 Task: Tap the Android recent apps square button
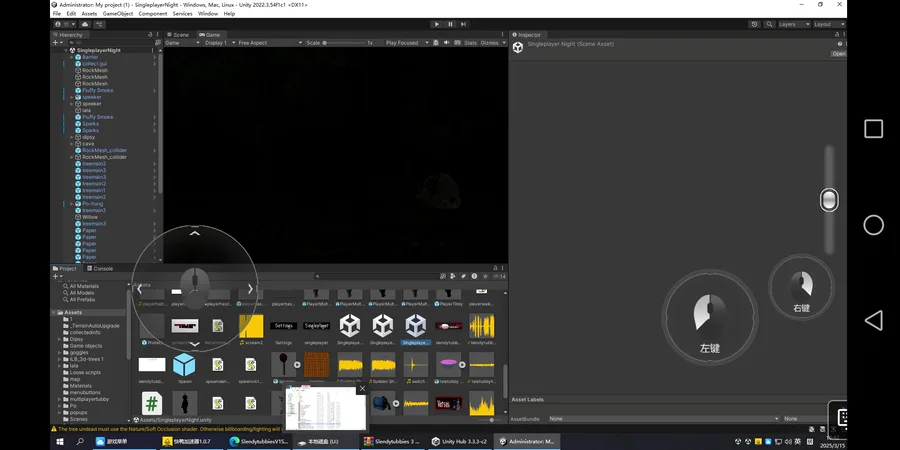tap(873, 129)
